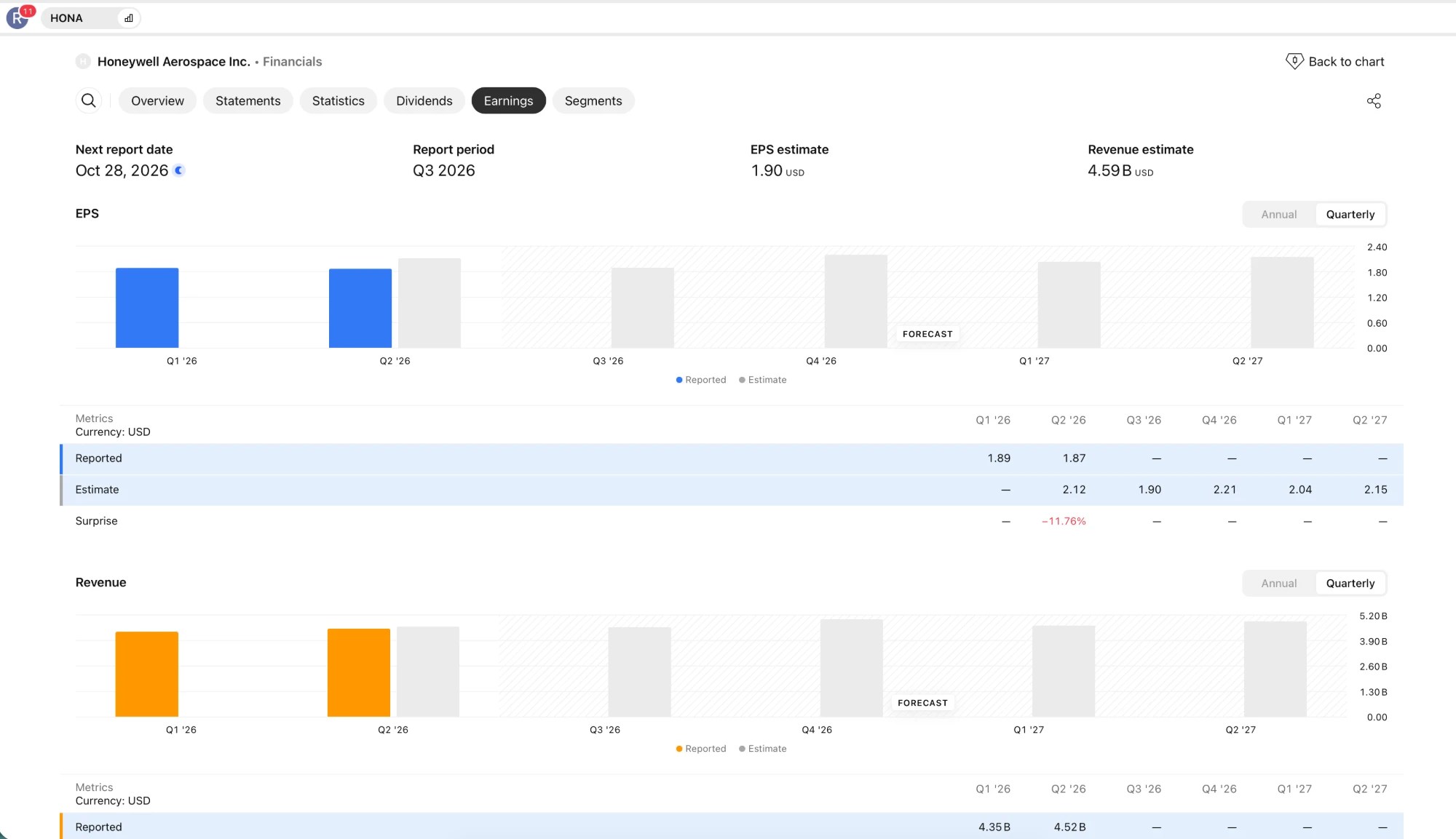This screenshot has width=1456, height=839.
Task: Click the share icon at top right
Action: pyautogui.click(x=1374, y=101)
